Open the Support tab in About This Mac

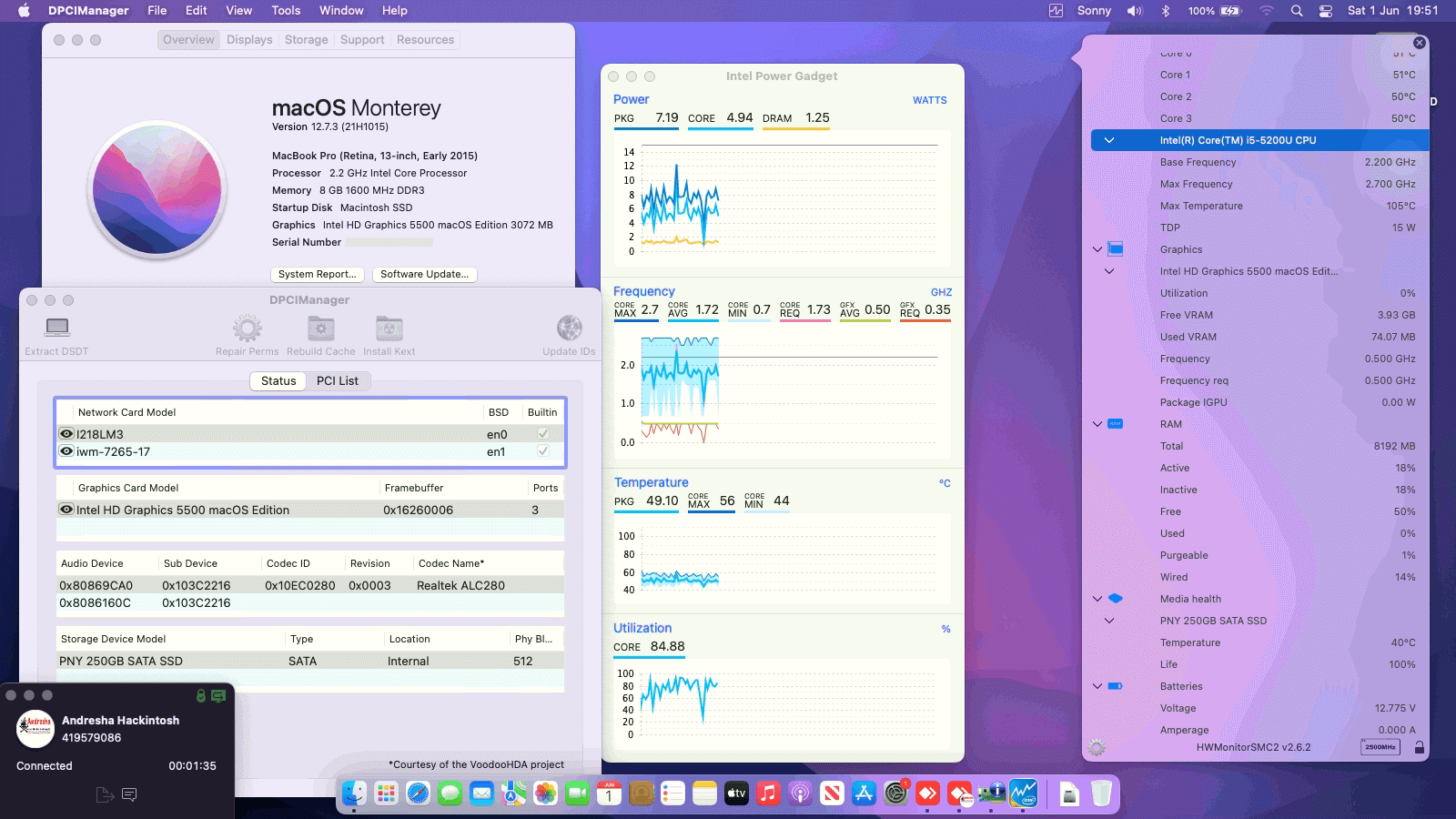click(x=362, y=40)
